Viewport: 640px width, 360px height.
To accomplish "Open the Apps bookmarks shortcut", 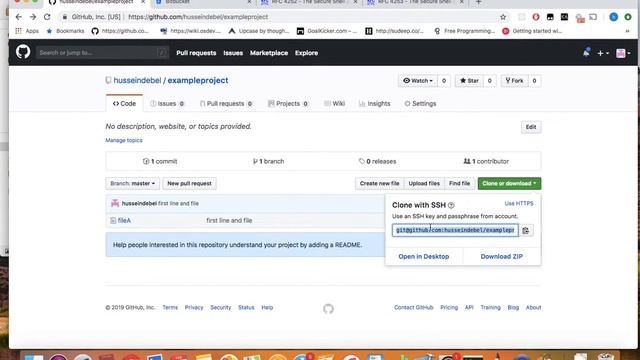I will point(27,31).
